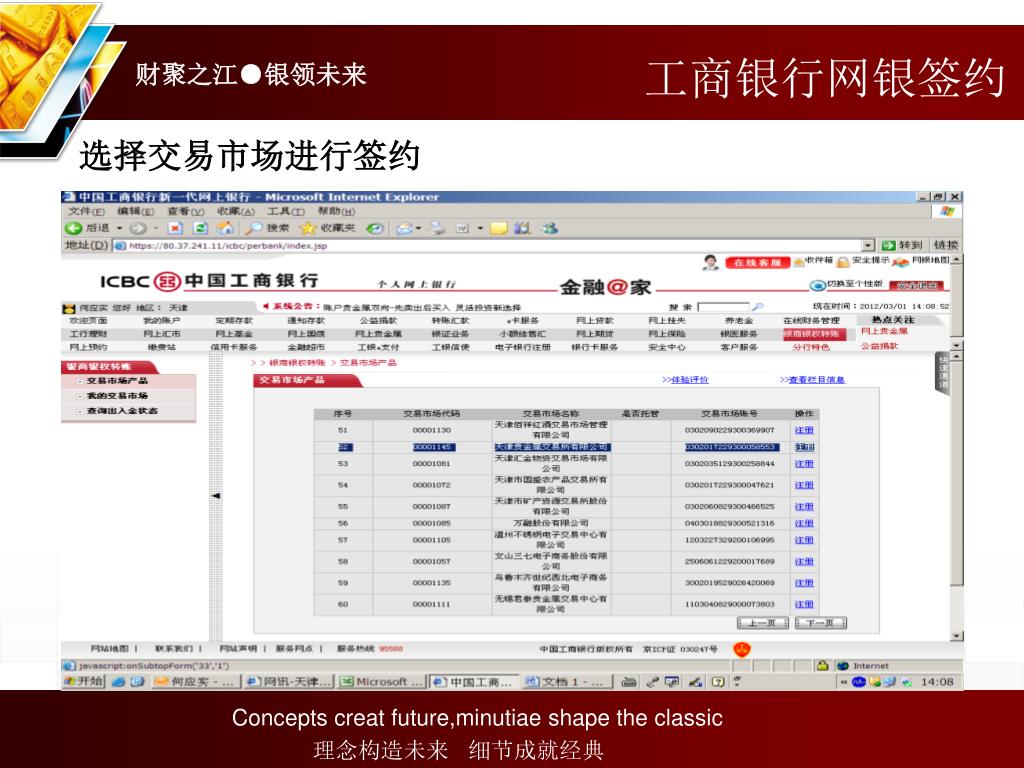
Task: Click the Windows 开始 start button
Action: (84, 681)
